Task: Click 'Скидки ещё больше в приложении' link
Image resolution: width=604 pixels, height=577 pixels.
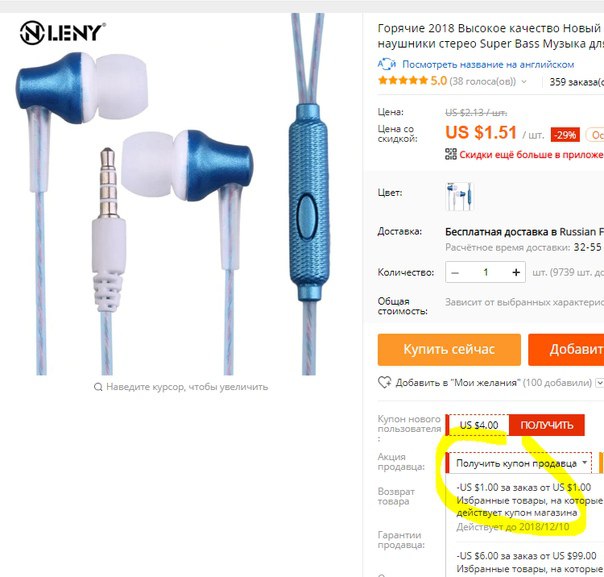Action: point(531,154)
